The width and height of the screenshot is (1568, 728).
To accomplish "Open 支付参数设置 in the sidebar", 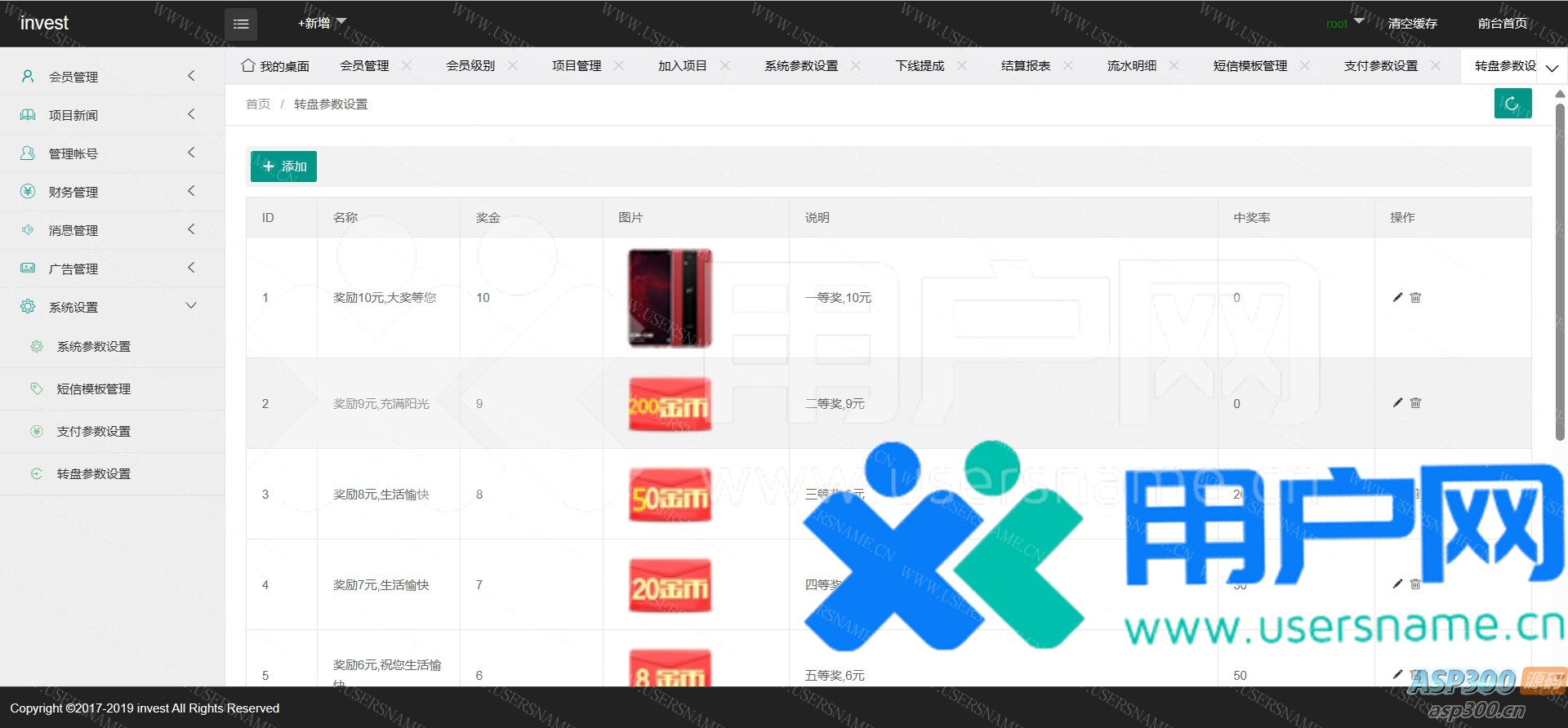I will point(93,431).
